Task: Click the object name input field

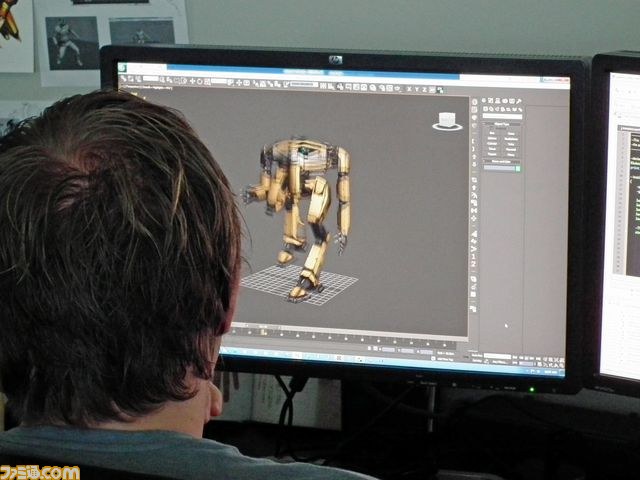Action: pyautogui.click(x=499, y=167)
